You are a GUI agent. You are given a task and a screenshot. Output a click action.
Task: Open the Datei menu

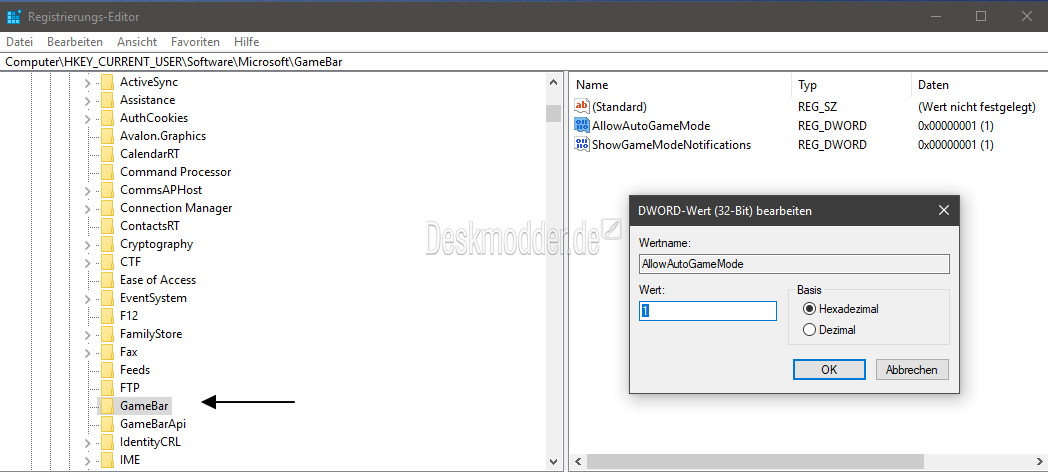click(x=19, y=41)
